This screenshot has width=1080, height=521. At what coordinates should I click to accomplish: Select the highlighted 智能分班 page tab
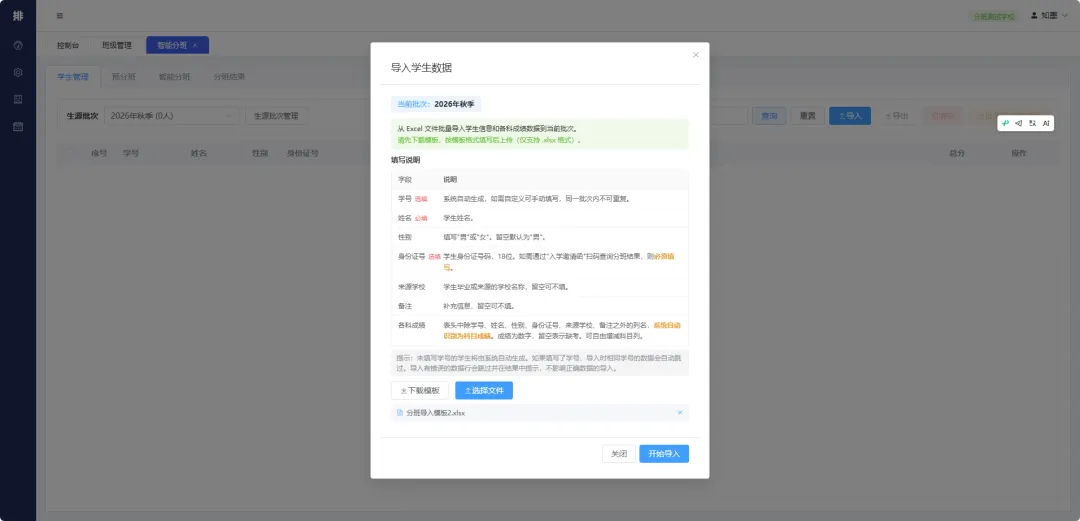(177, 45)
